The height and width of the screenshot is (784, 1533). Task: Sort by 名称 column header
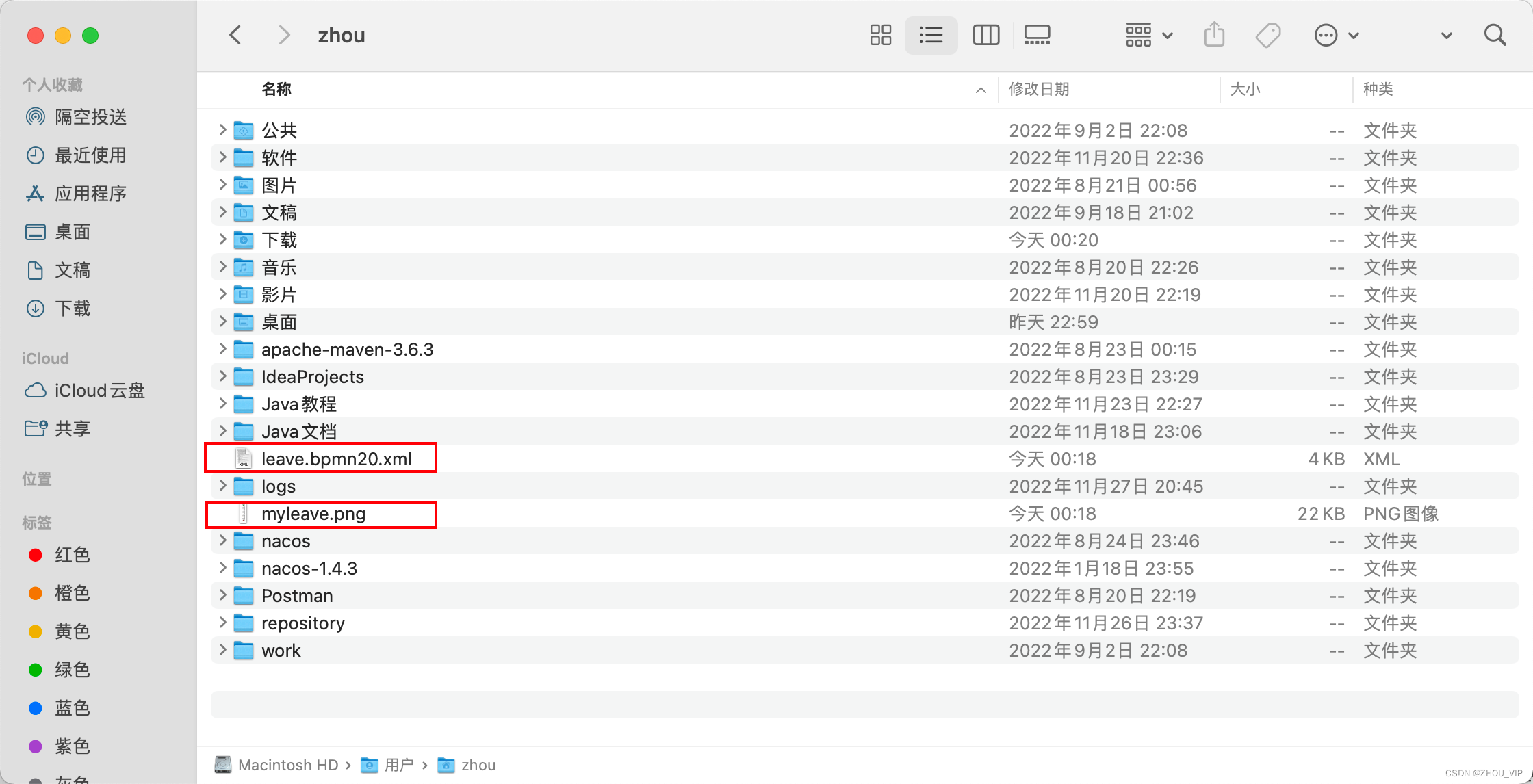click(x=276, y=89)
